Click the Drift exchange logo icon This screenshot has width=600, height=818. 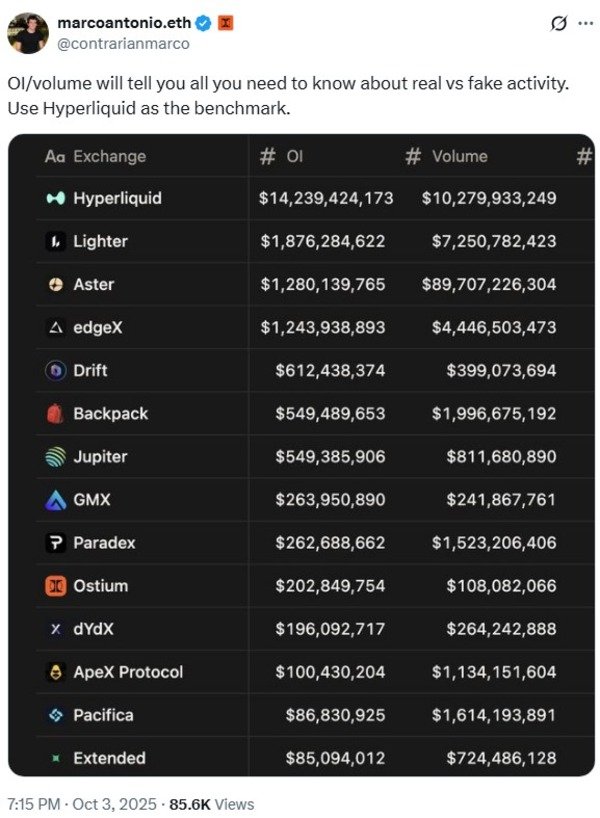(56, 370)
